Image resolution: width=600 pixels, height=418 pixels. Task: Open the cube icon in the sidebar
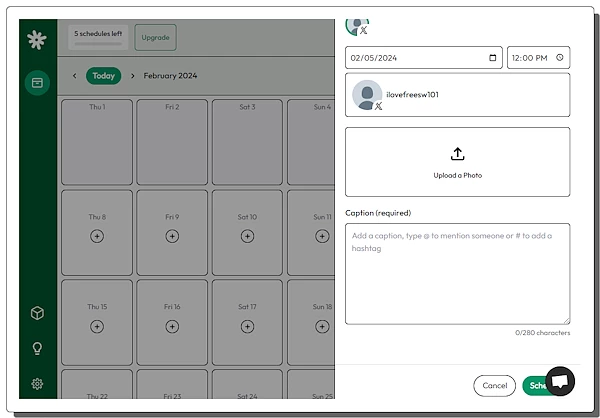coord(37,313)
